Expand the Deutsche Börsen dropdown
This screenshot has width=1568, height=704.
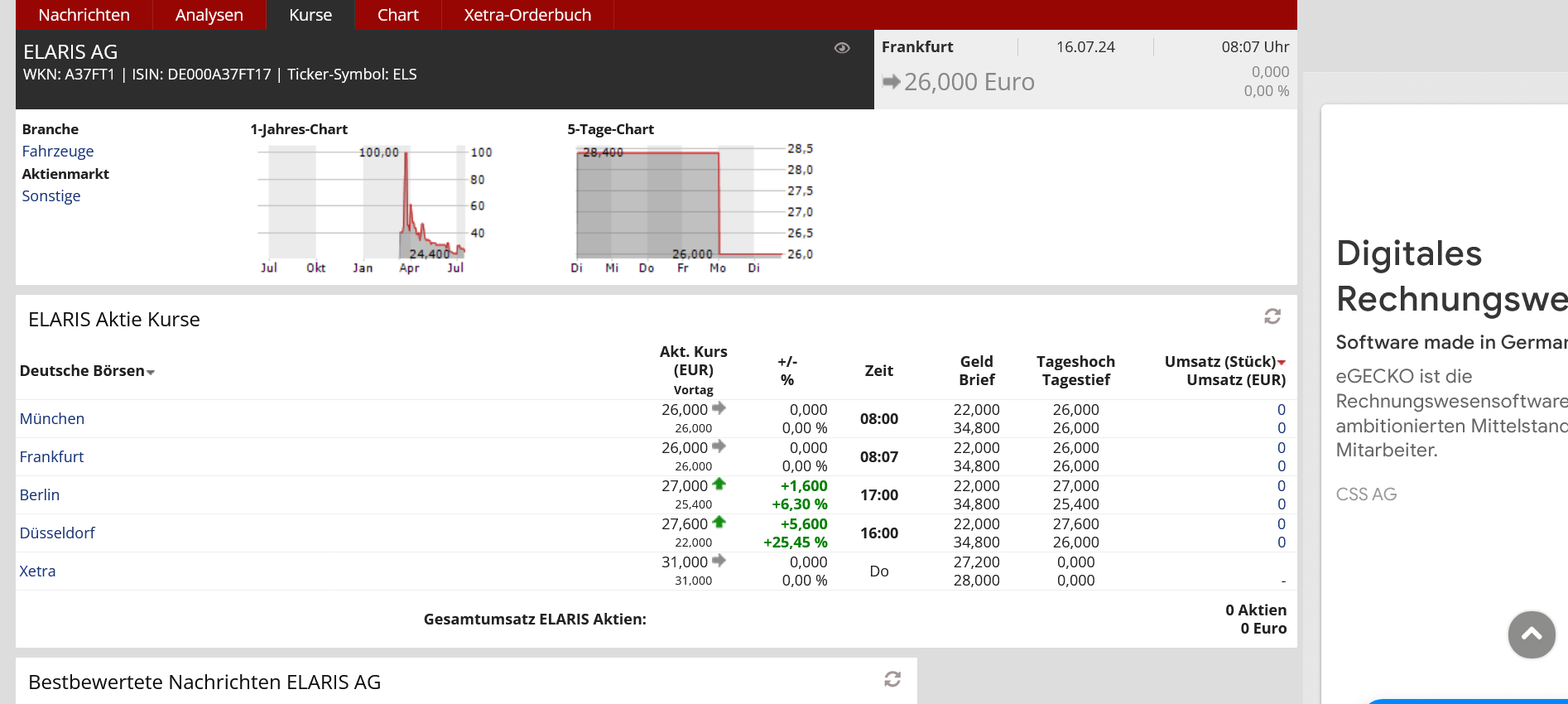[x=151, y=373]
